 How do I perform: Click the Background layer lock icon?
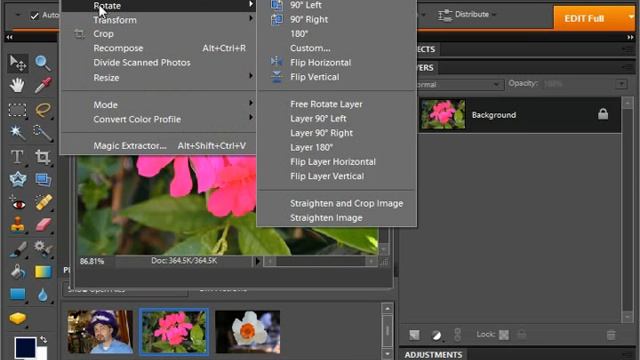tap(603, 114)
